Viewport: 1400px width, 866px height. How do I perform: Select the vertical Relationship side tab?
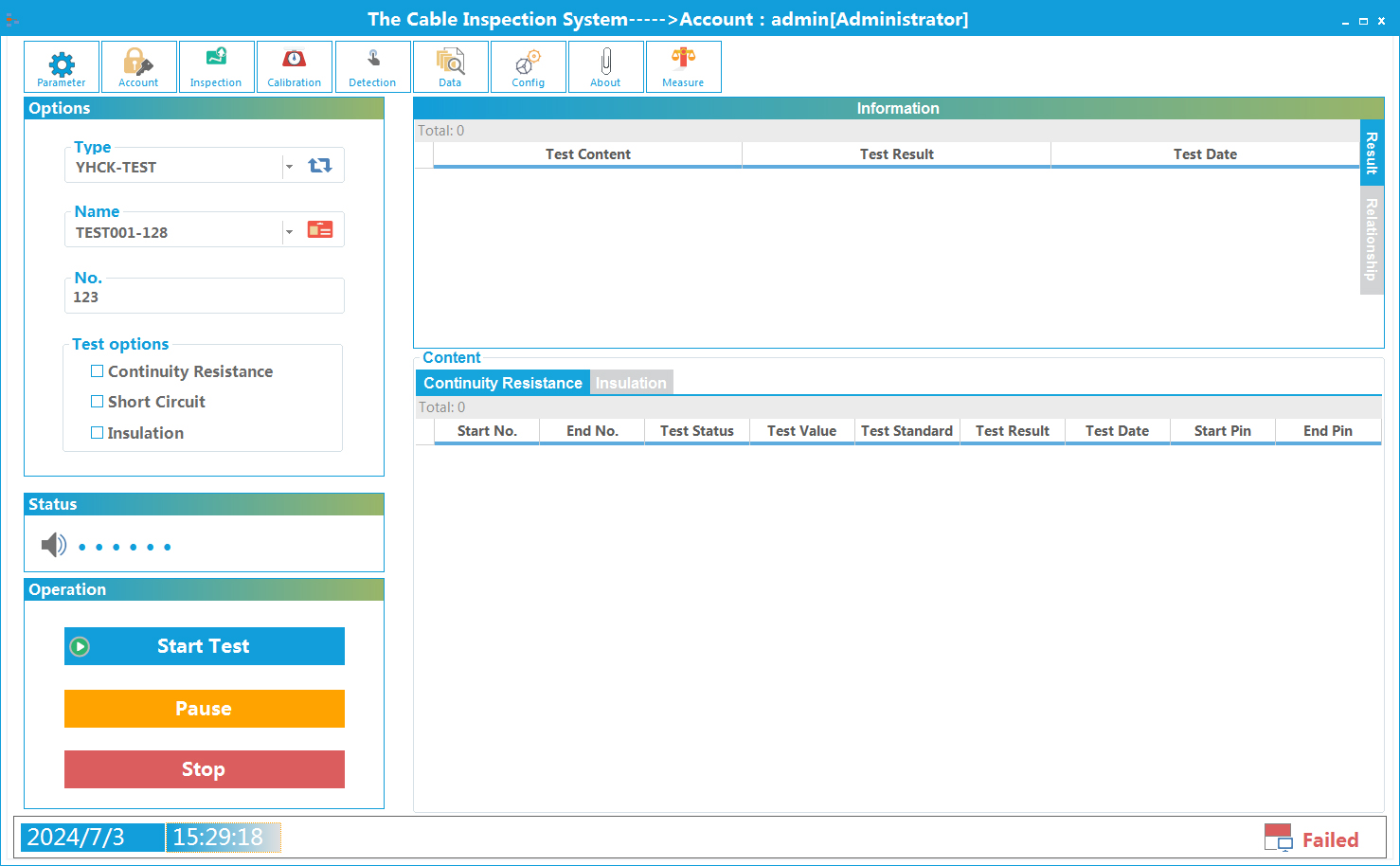[x=1372, y=240]
